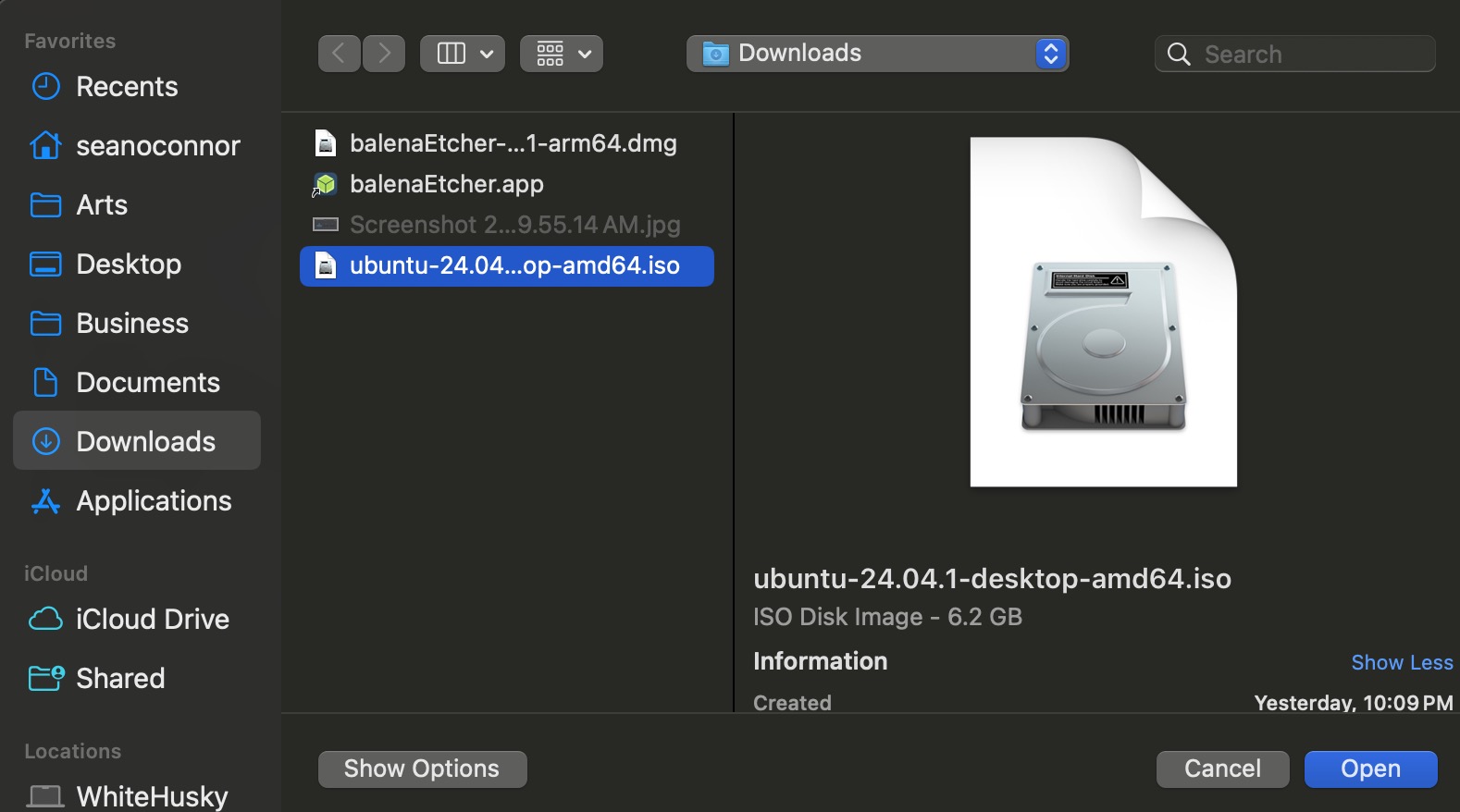Viewport: 1460px width, 812px height.
Task: Go to Desktop in the sidebar
Action: point(137,265)
